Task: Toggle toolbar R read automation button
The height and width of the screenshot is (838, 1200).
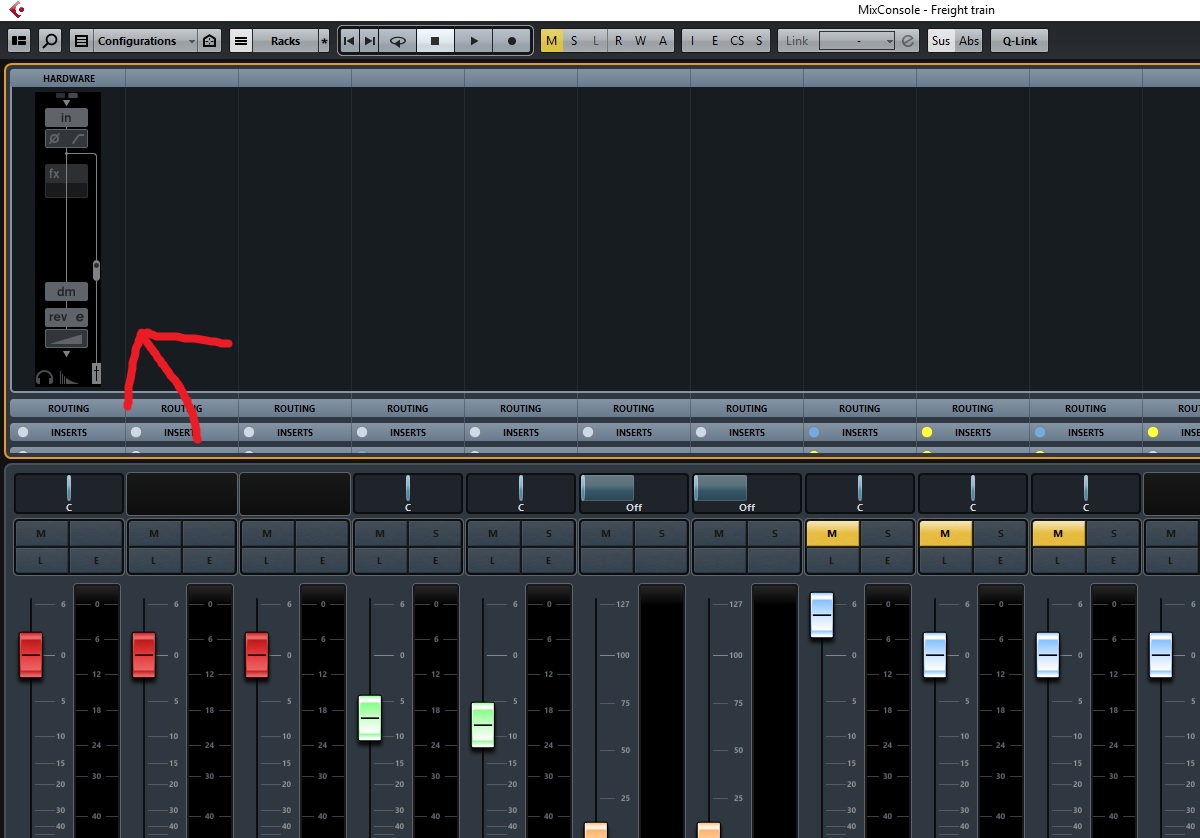Action: [618, 41]
